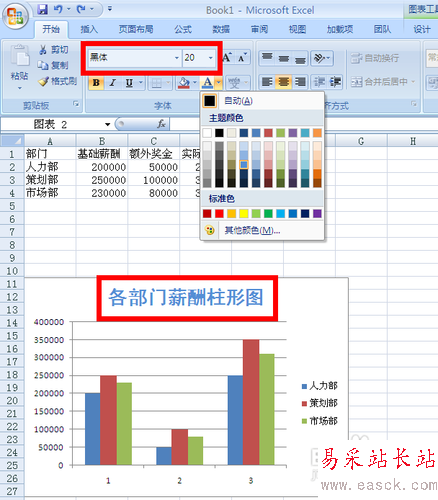Increase the indent
438x500 pixels.
[335, 82]
